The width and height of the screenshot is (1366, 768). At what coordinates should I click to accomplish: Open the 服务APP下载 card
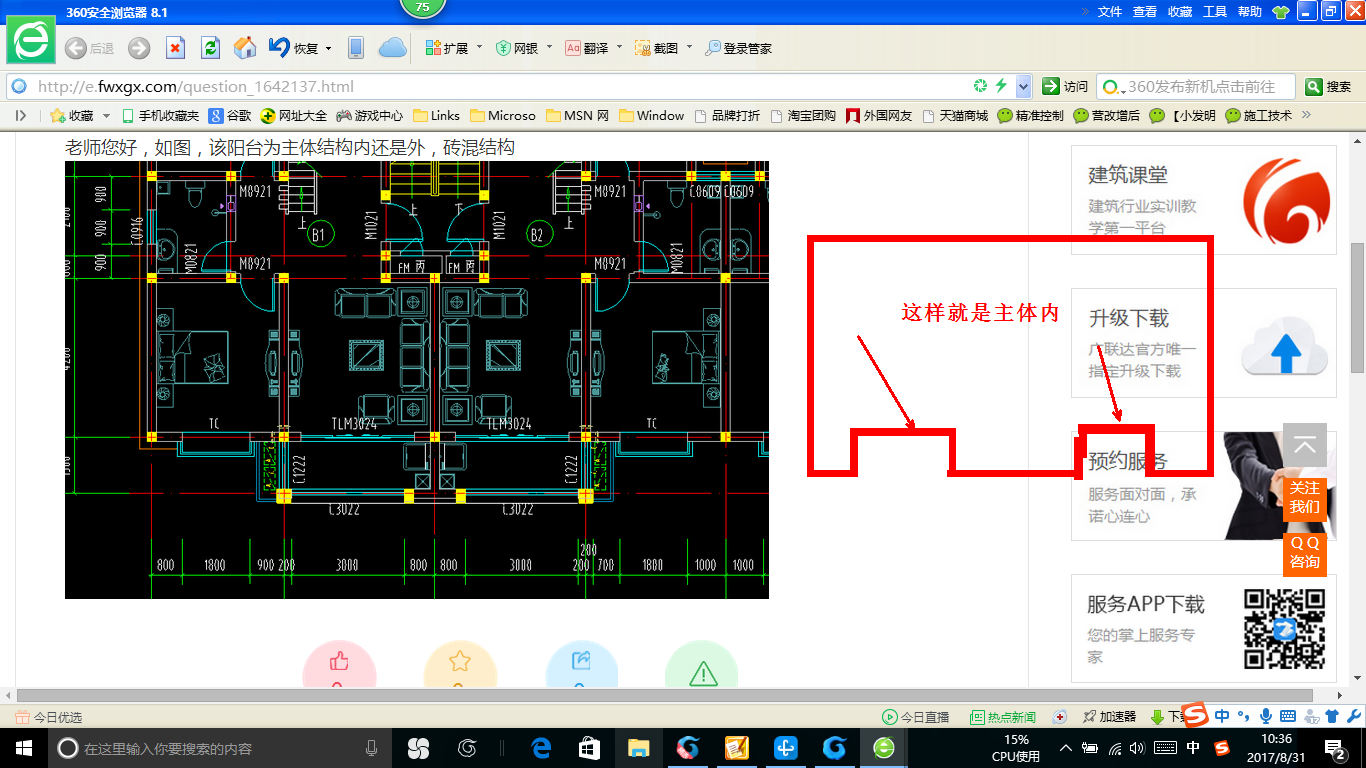click(1204, 628)
